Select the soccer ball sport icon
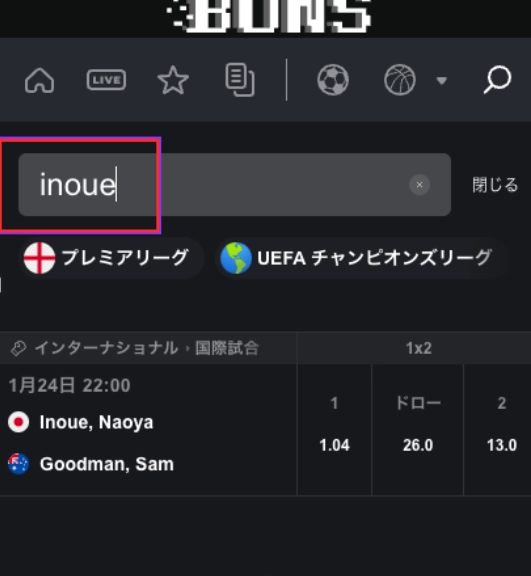531x576 pixels. coord(333,80)
